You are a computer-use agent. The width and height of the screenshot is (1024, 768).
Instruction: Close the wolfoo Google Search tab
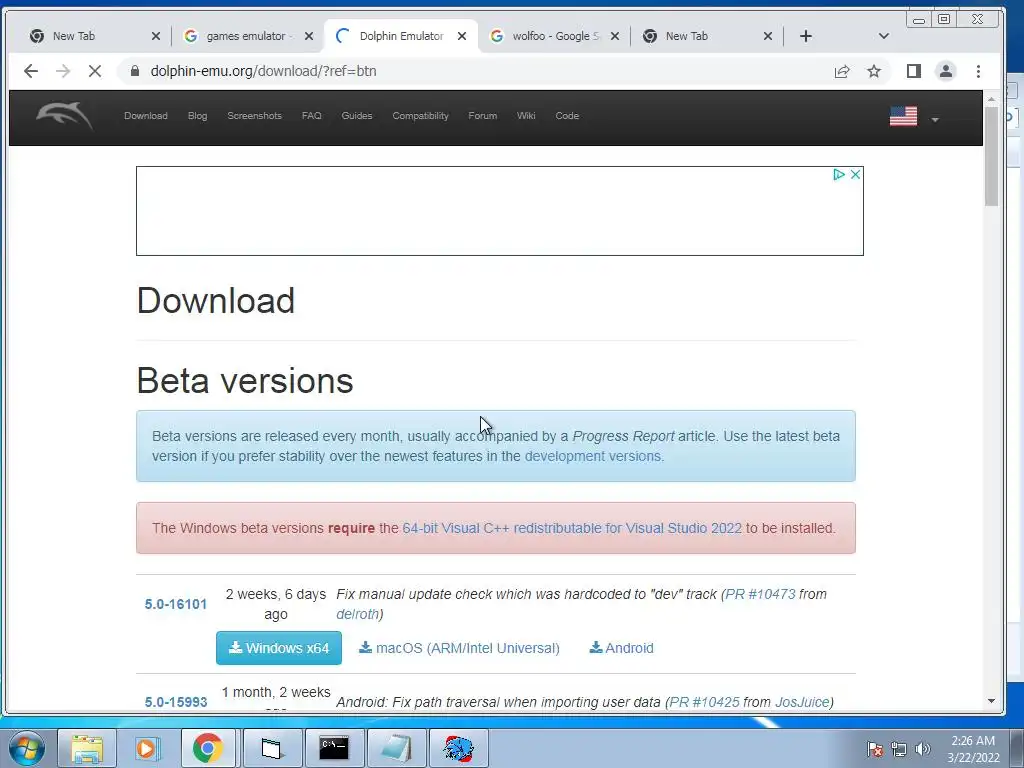(x=615, y=36)
